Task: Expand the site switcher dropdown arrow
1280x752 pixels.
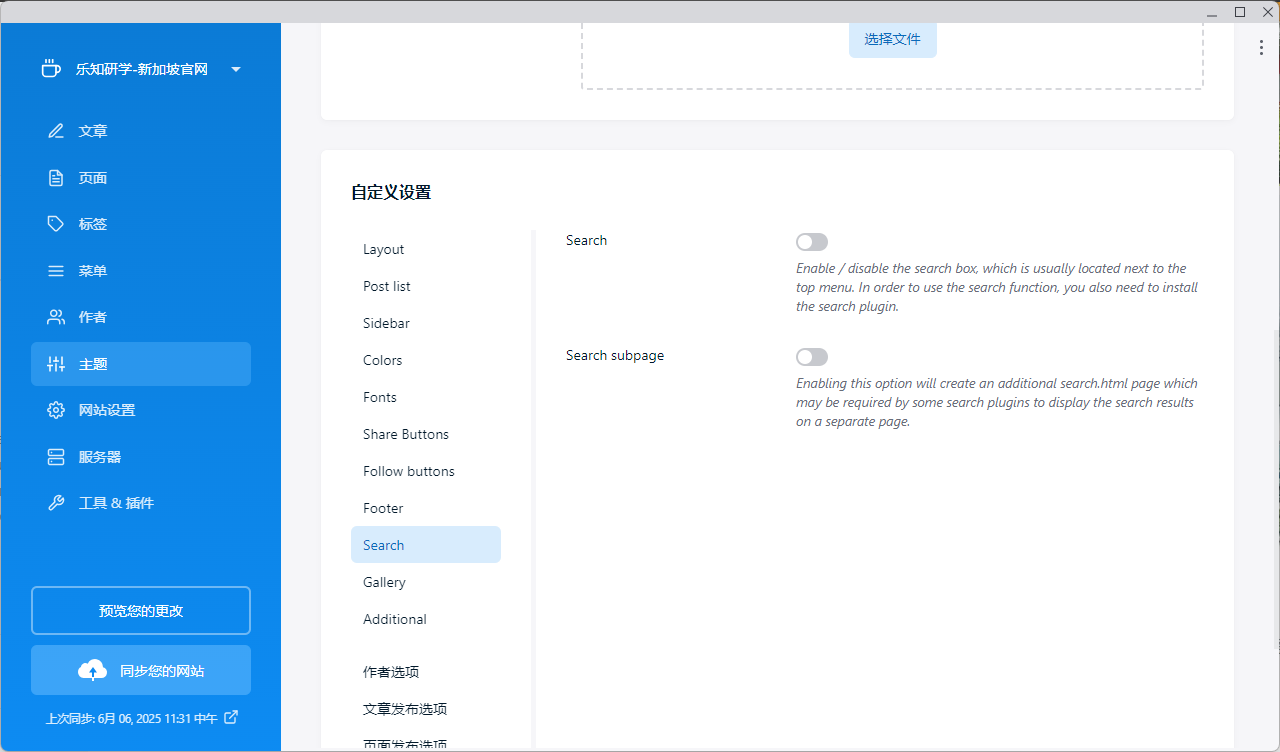Action: click(x=236, y=69)
